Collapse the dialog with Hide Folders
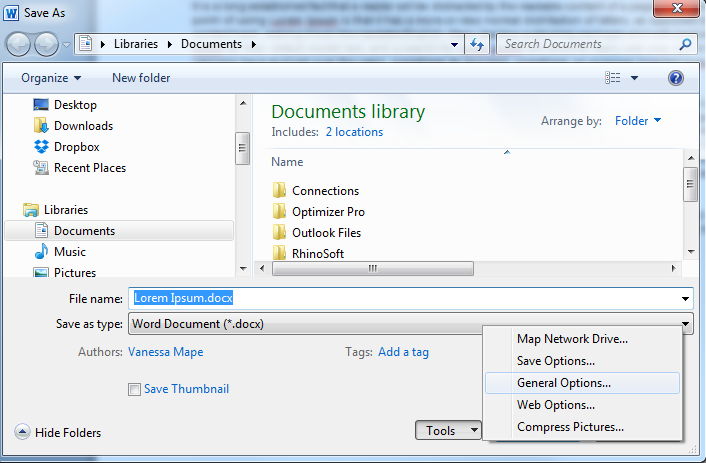Screen dimensions: 706x463 click(x=58, y=432)
